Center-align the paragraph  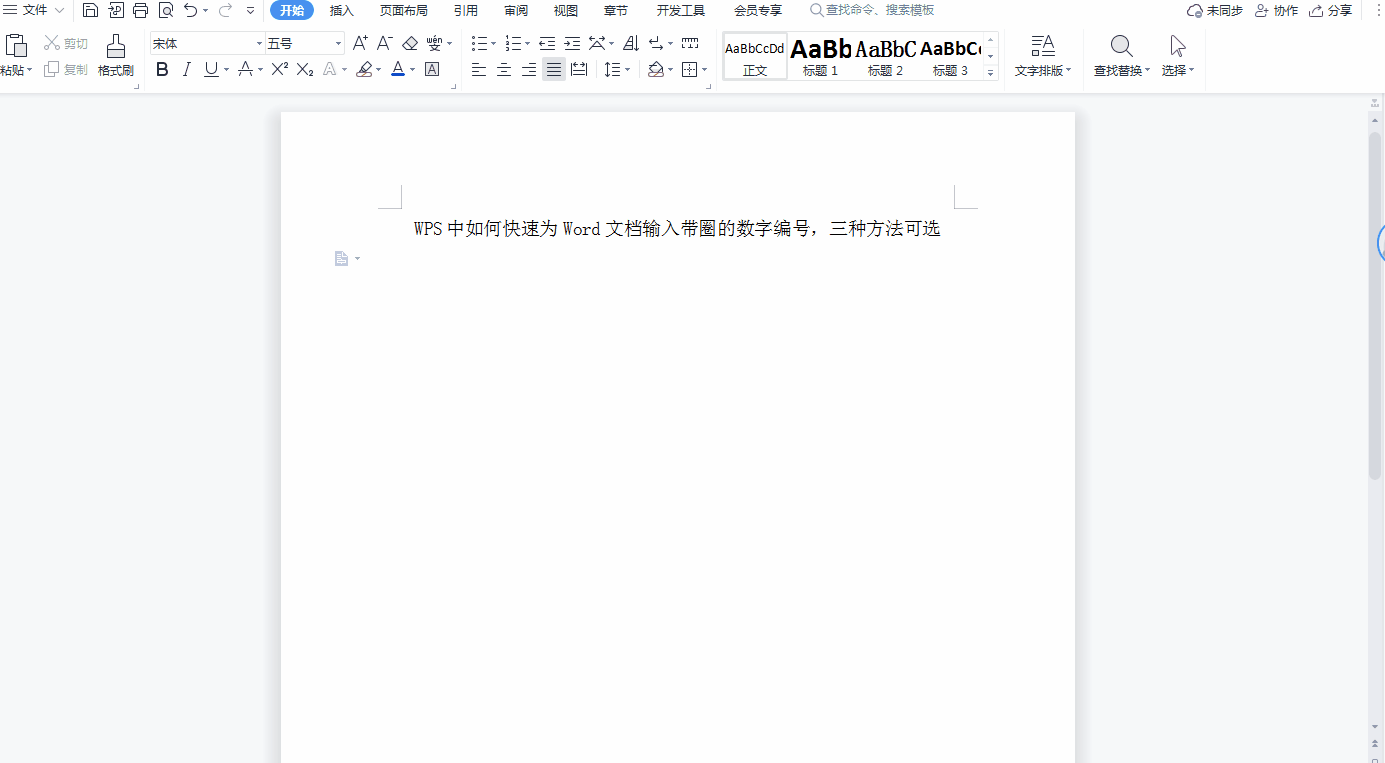click(x=504, y=69)
